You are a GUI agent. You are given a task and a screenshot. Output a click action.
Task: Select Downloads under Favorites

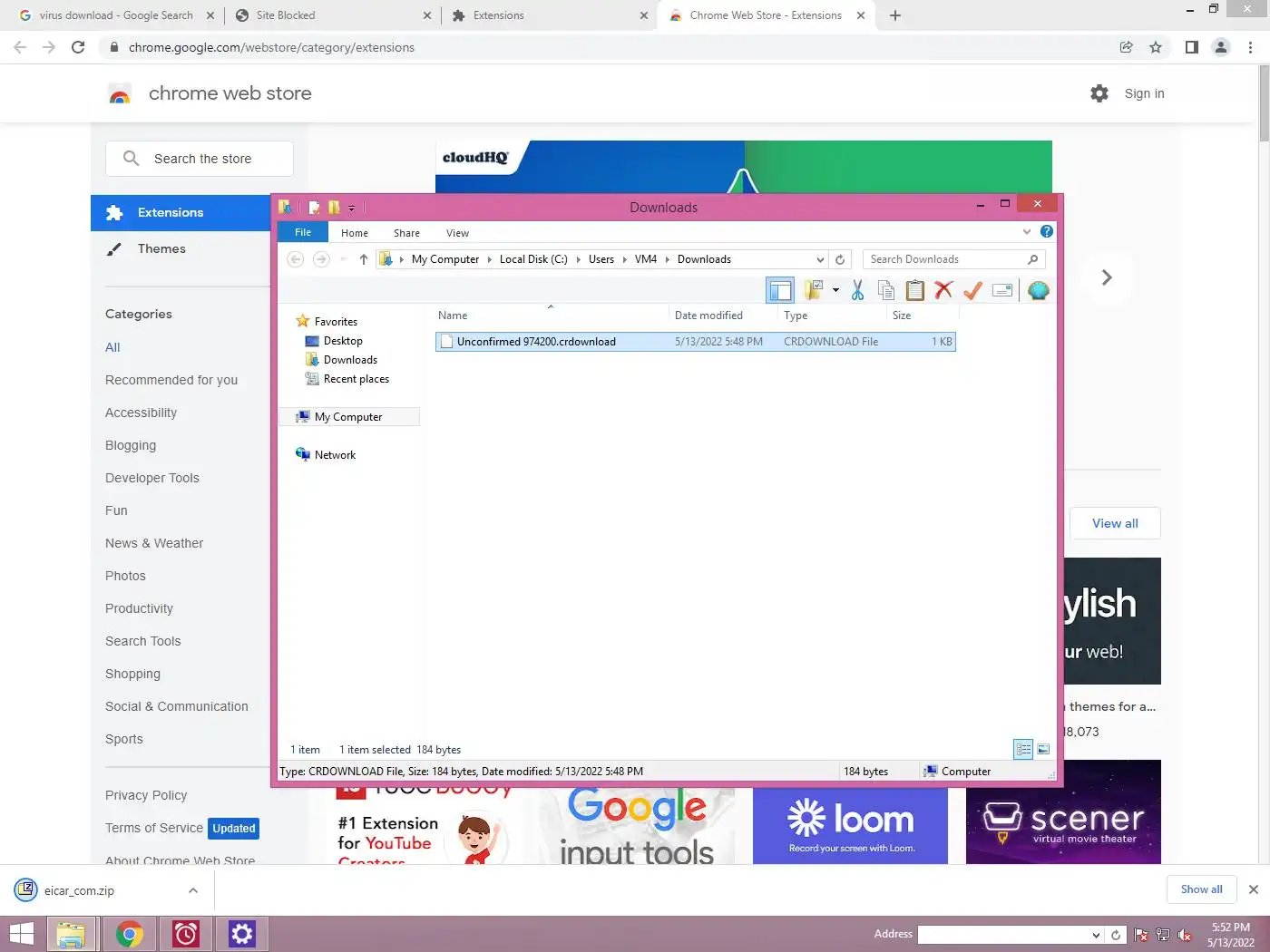[350, 360]
